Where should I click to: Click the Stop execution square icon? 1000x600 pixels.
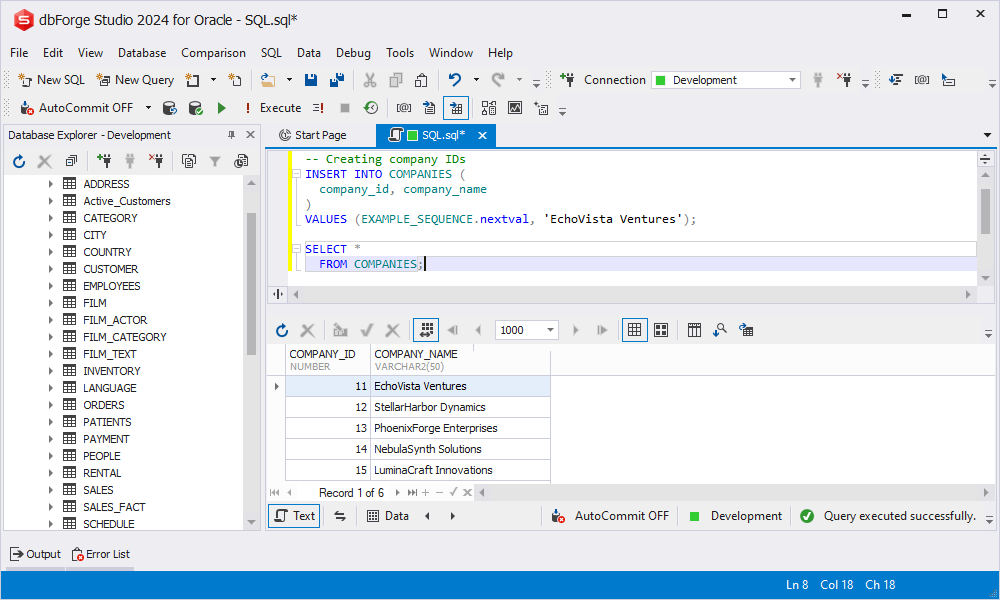point(345,108)
